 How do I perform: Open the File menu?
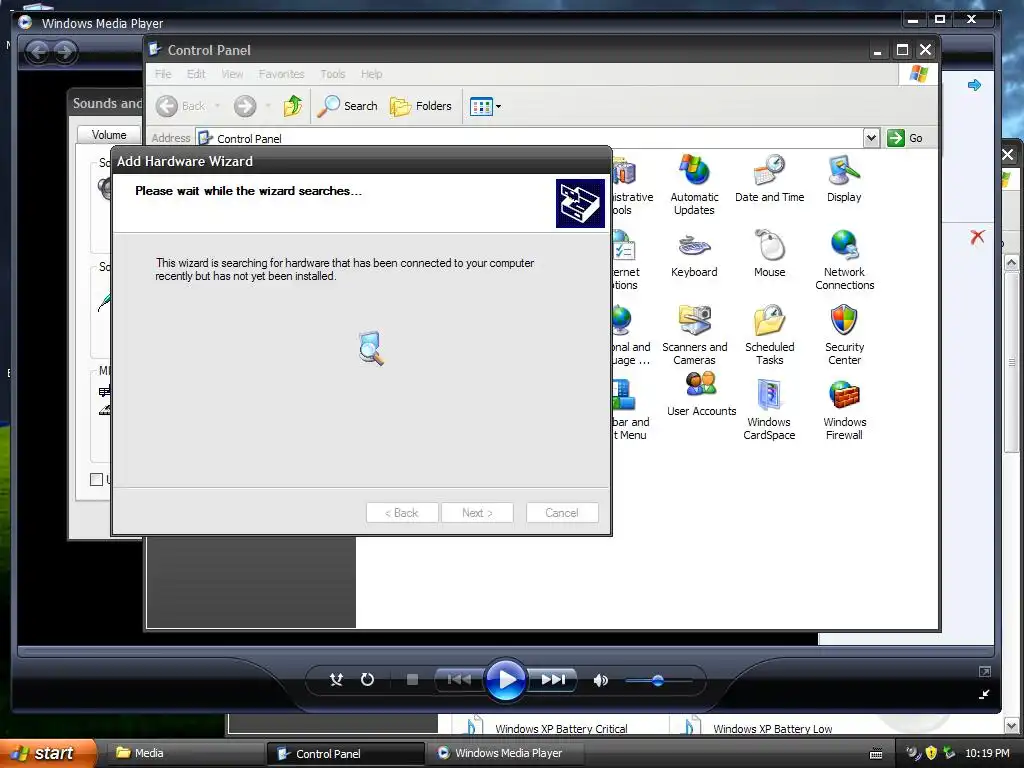click(x=163, y=74)
